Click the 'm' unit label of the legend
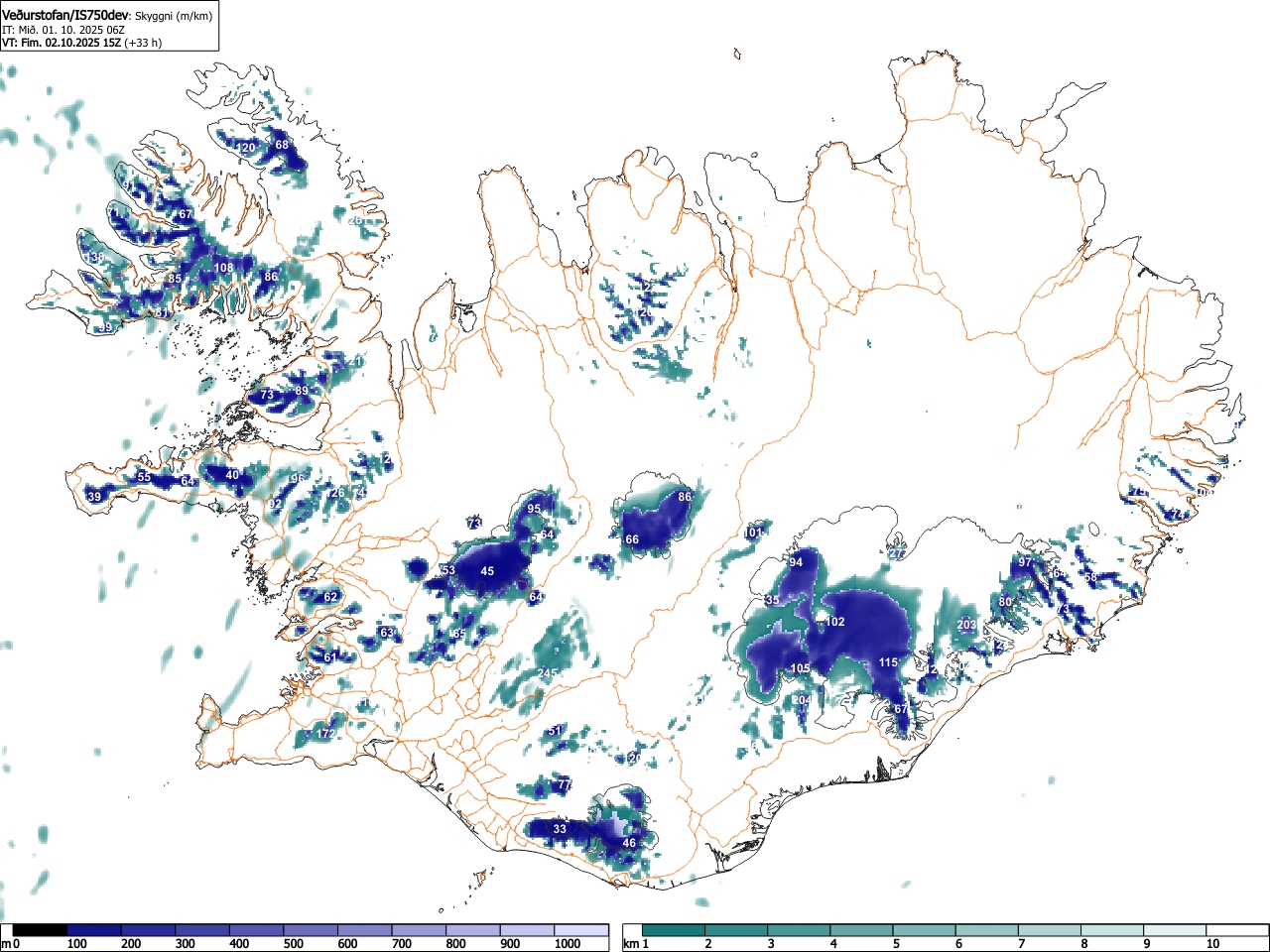This screenshot has height=952, width=1270. pos(6,944)
